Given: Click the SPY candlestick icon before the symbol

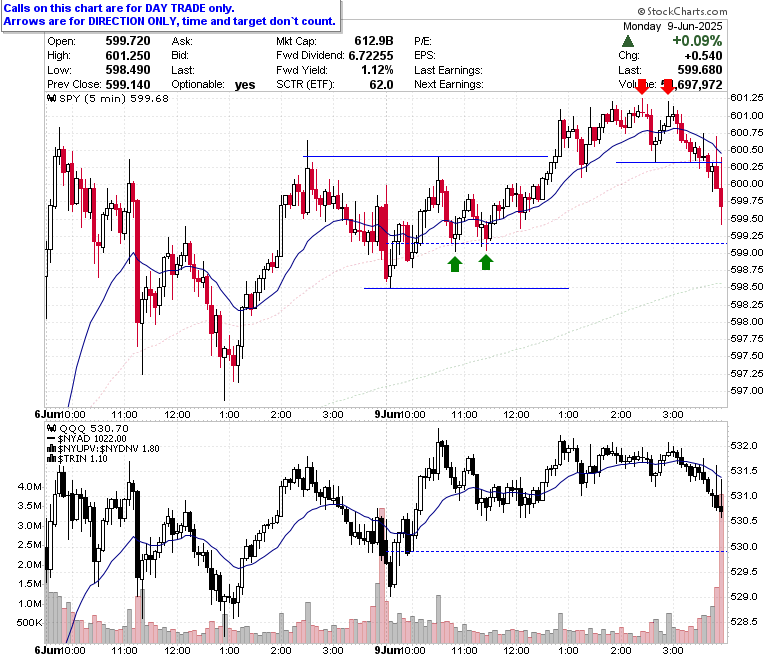Looking at the screenshot, I should click(x=51, y=98).
